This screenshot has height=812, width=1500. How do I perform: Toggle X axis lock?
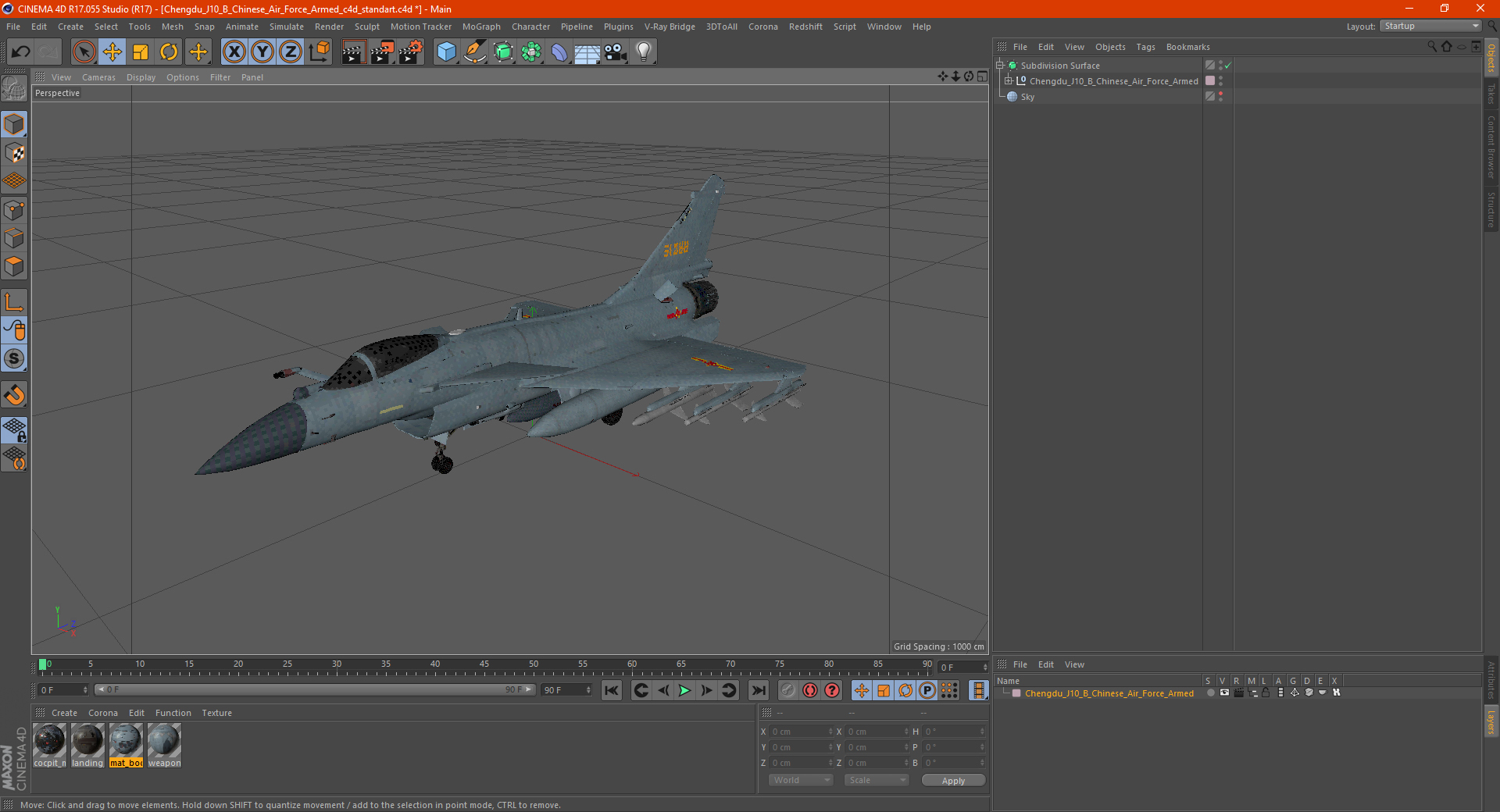coord(234,52)
